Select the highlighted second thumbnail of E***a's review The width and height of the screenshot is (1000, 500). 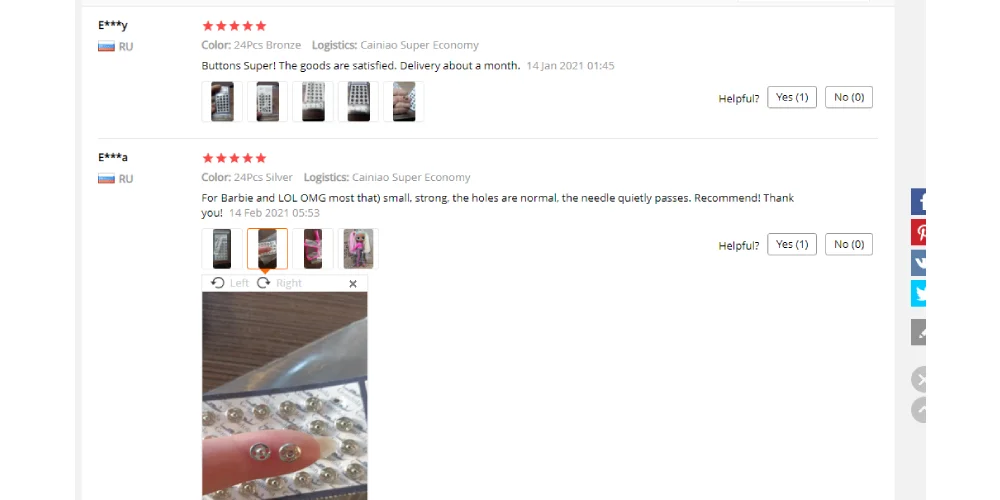click(x=267, y=249)
